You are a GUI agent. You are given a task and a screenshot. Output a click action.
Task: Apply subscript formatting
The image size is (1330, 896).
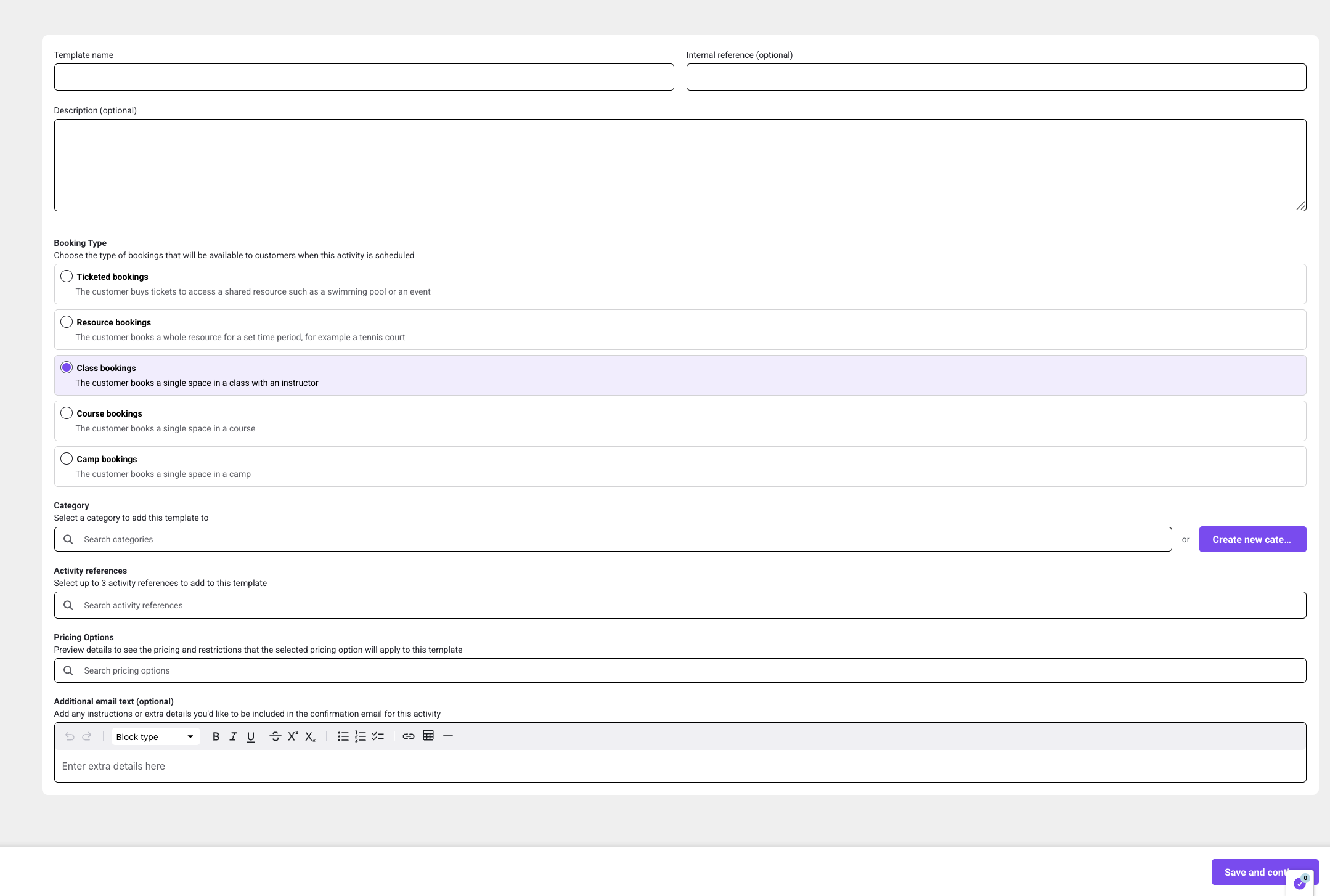click(x=310, y=736)
